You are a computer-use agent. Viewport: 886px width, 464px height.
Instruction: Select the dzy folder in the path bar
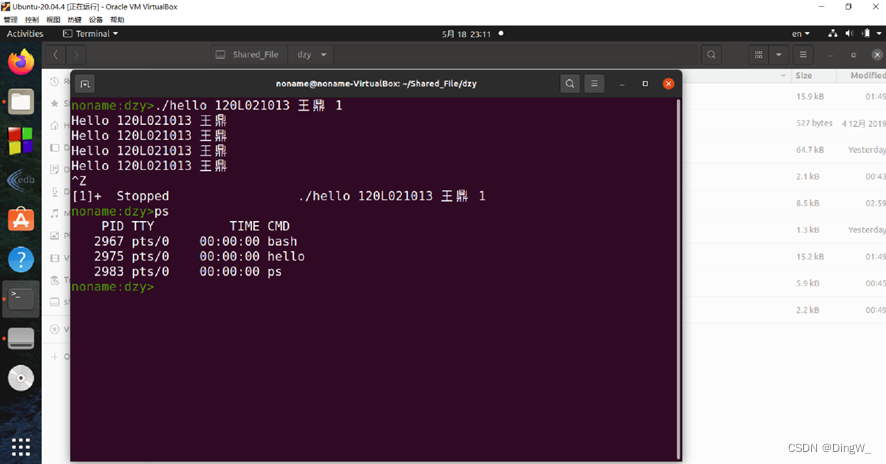pyautogui.click(x=305, y=55)
